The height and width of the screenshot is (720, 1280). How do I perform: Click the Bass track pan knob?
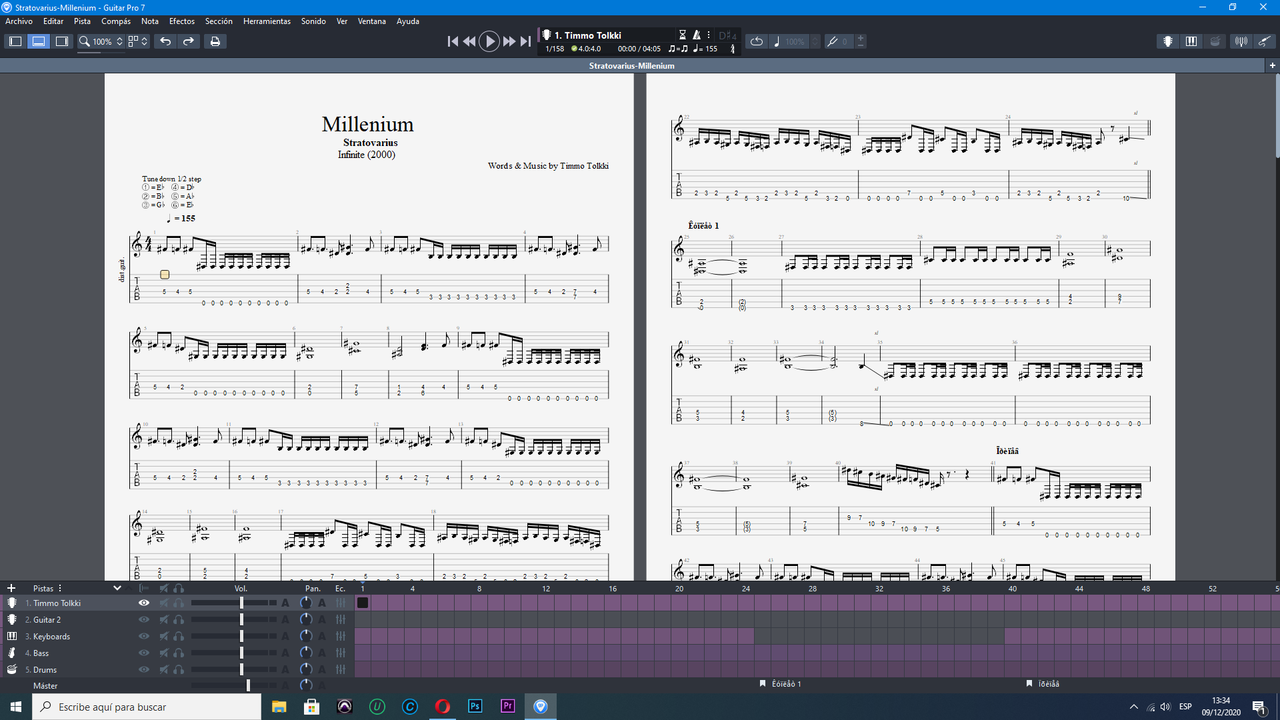[306, 653]
